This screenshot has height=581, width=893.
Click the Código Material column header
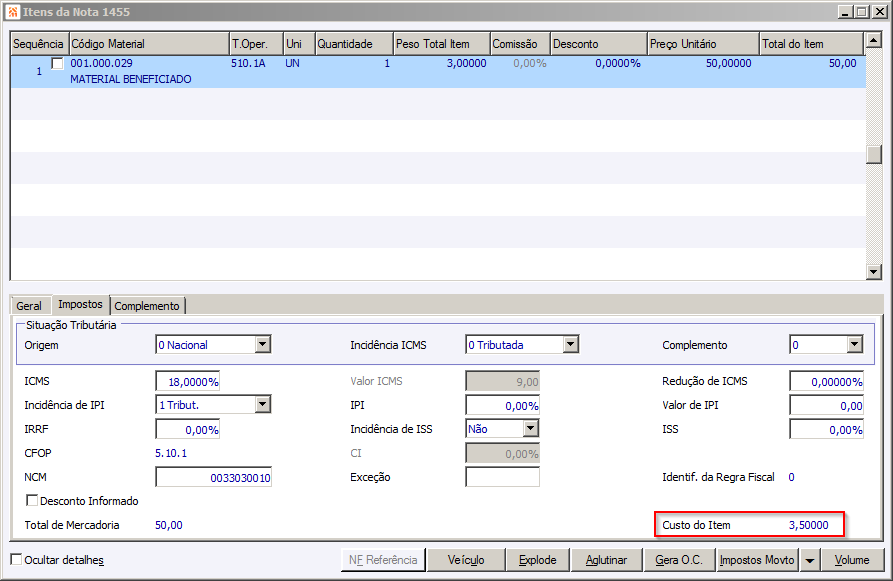point(149,44)
